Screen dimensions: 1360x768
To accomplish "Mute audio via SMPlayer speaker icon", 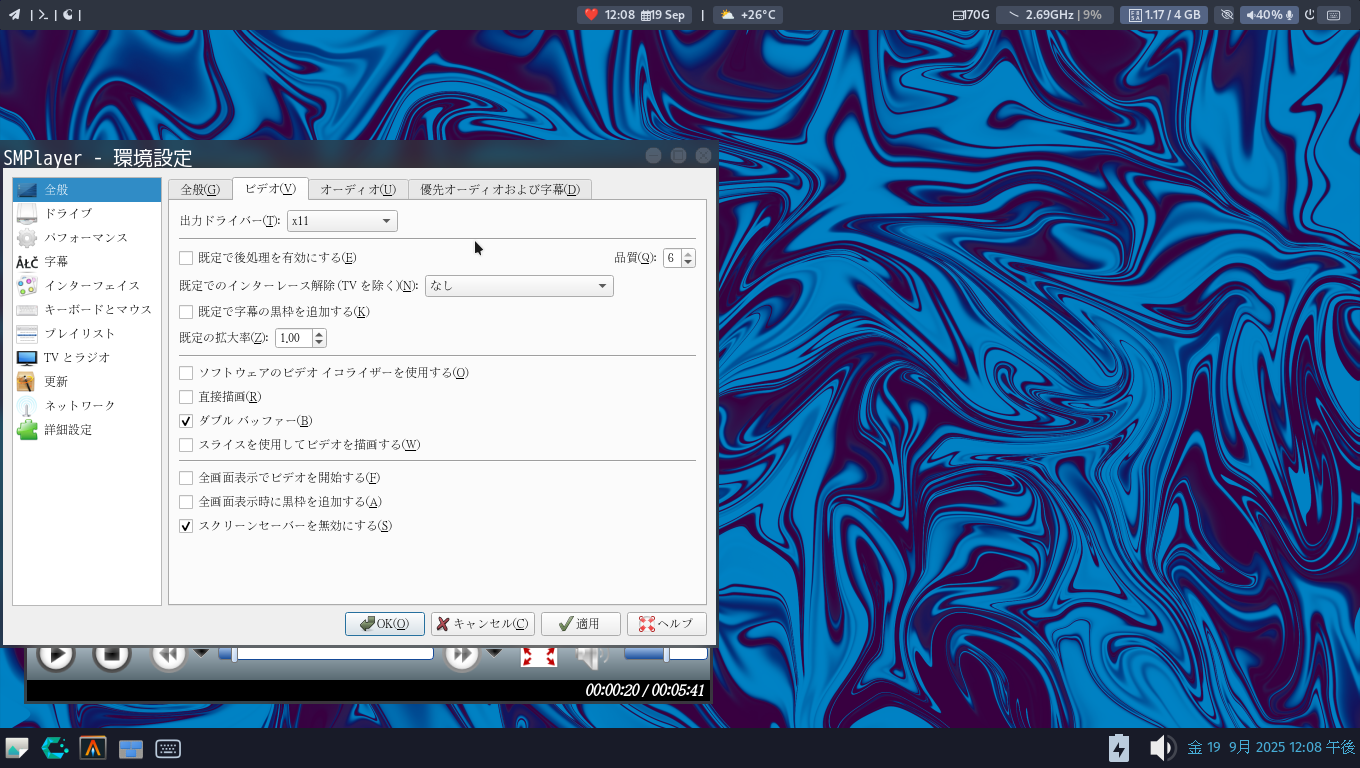I will coord(592,656).
